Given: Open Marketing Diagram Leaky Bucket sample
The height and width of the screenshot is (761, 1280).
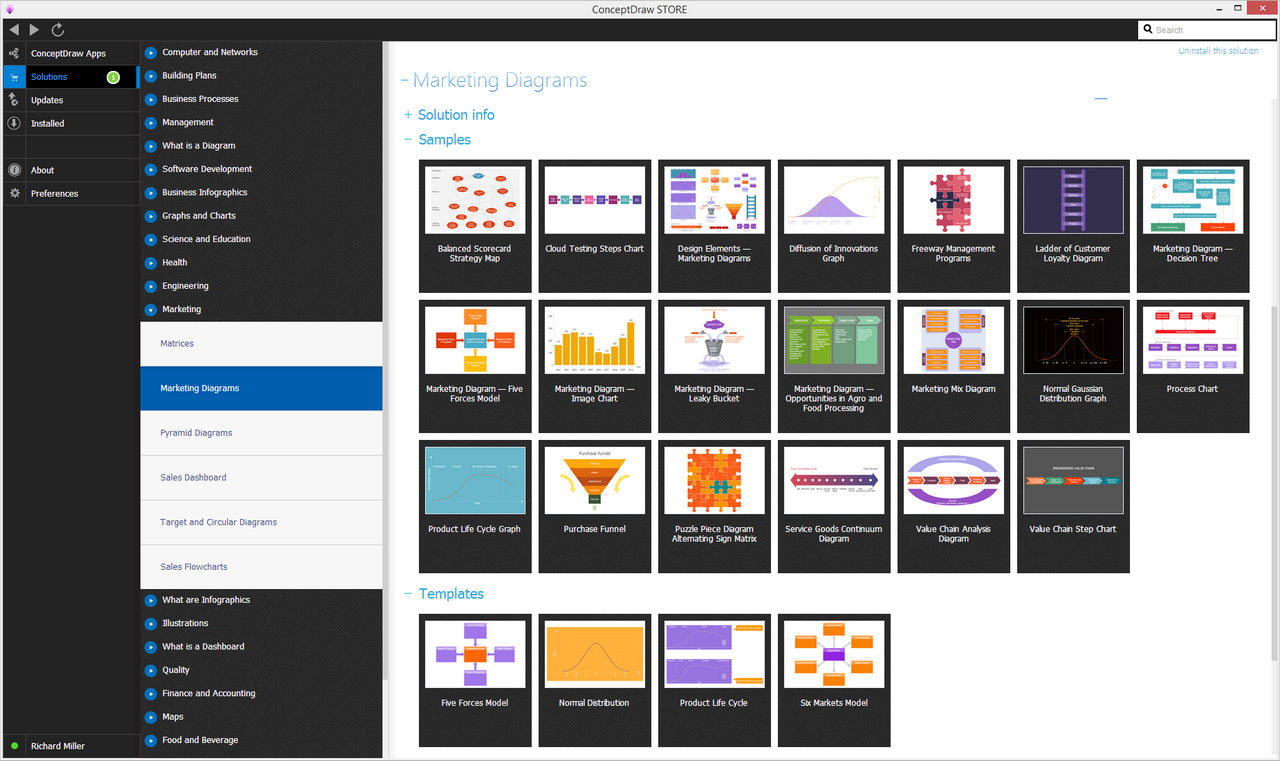Looking at the screenshot, I should (714, 366).
